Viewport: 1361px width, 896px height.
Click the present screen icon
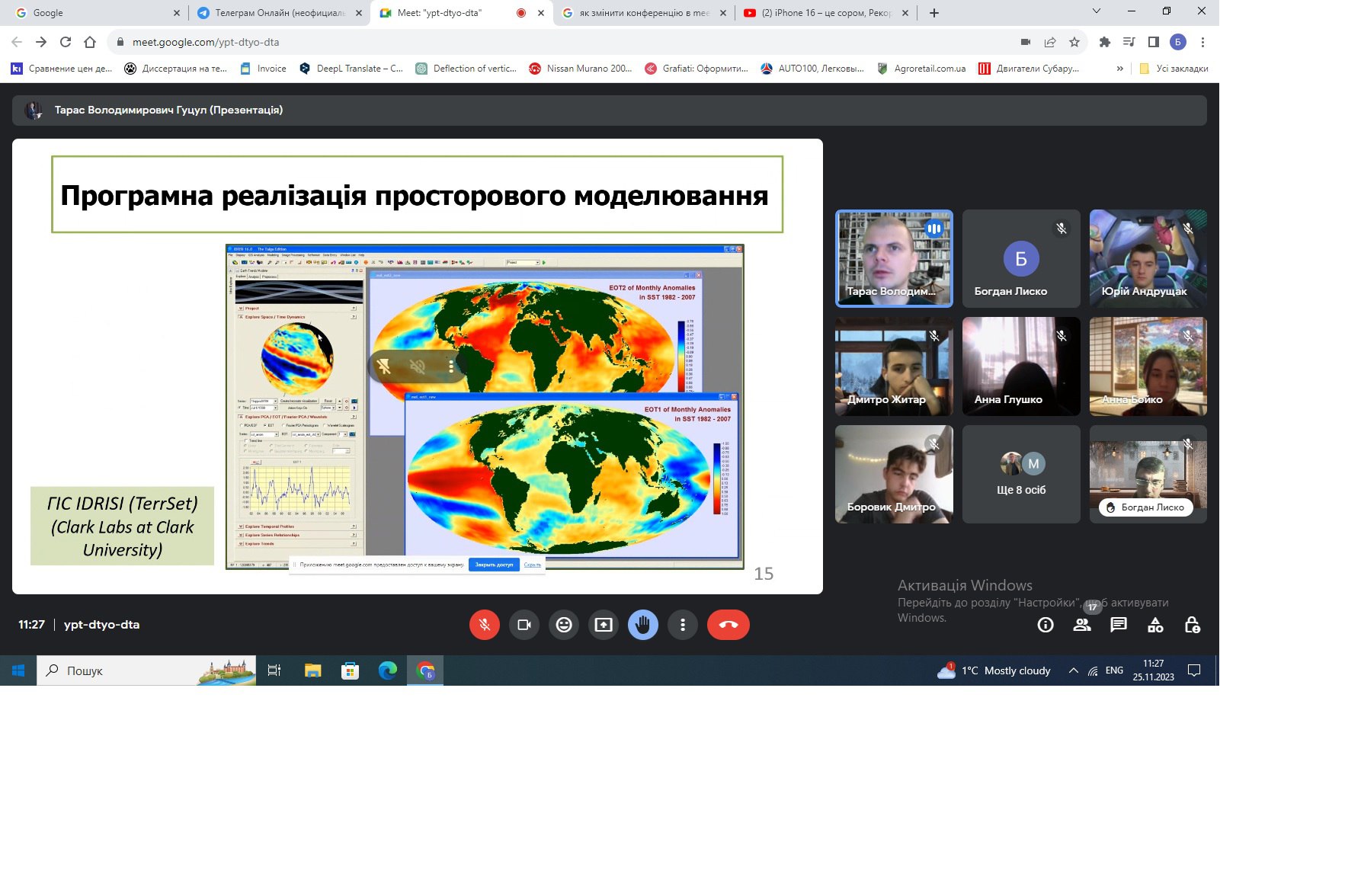pos(604,625)
